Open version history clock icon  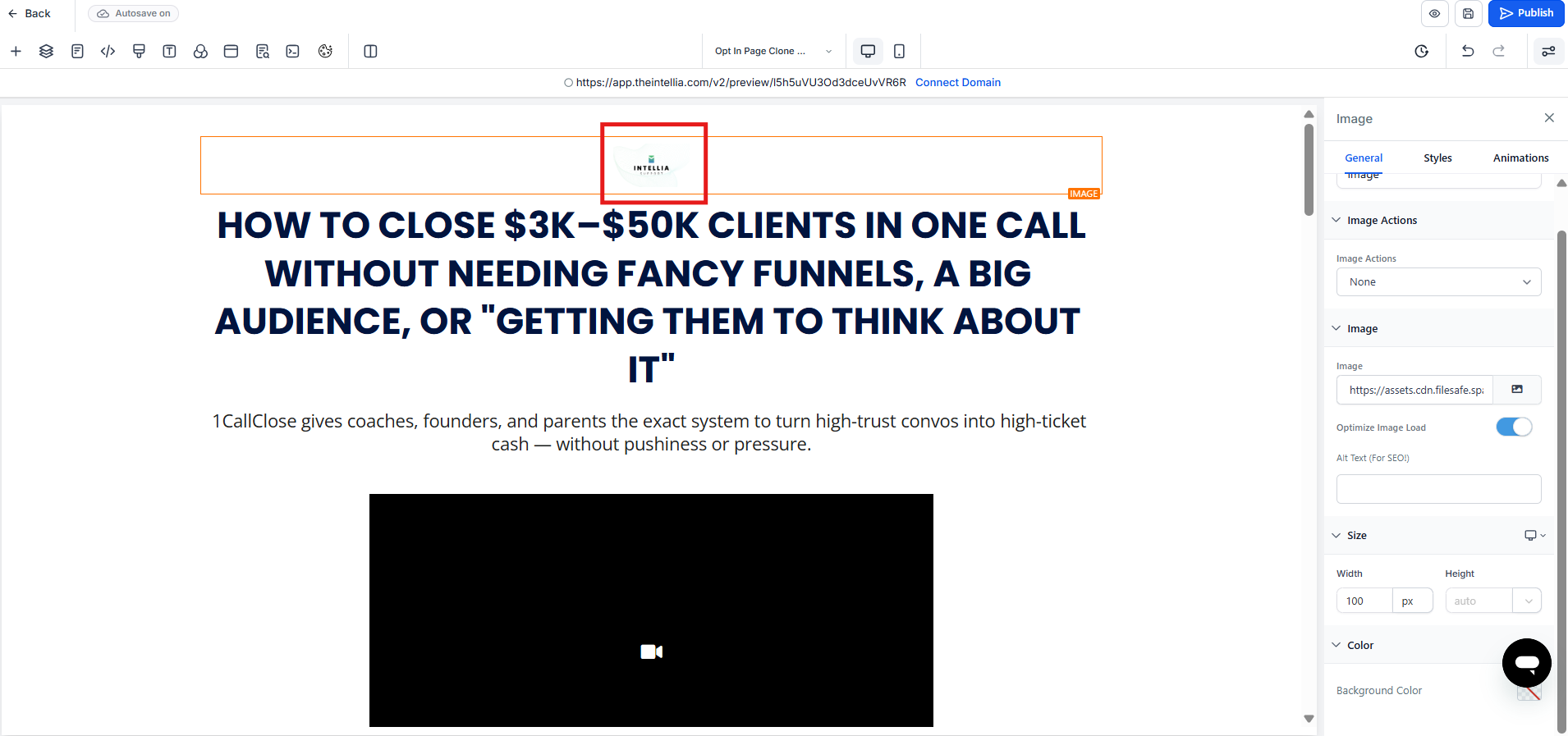click(x=1421, y=51)
